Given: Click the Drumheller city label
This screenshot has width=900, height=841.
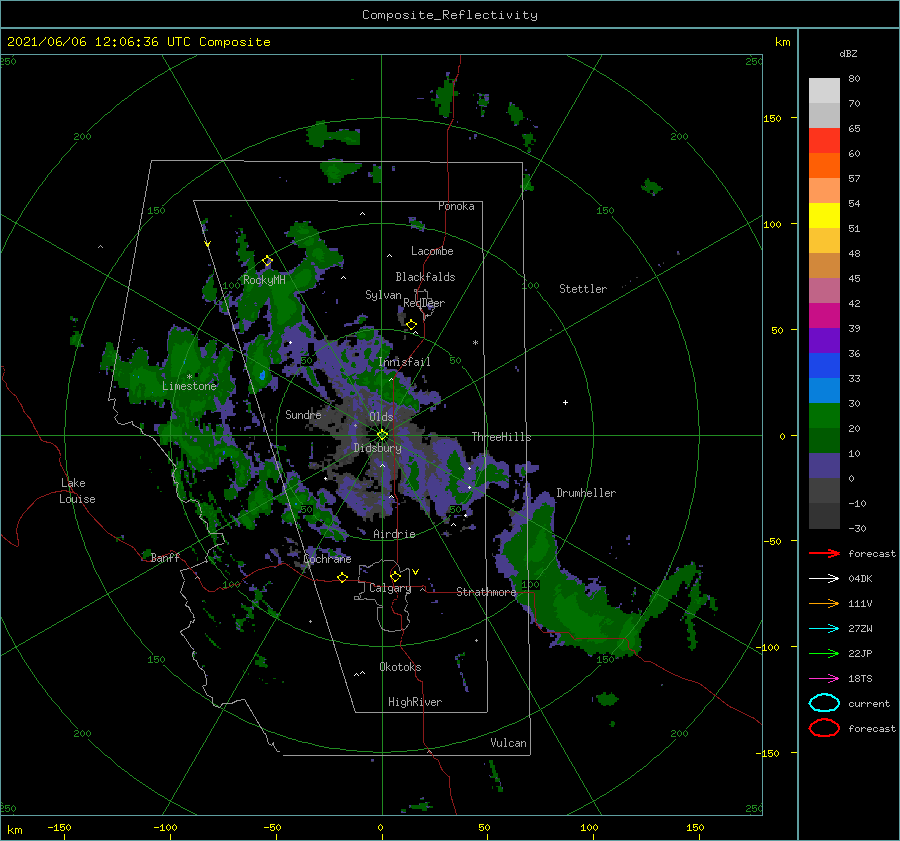Looking at the screenshot, I should [586, 493].
